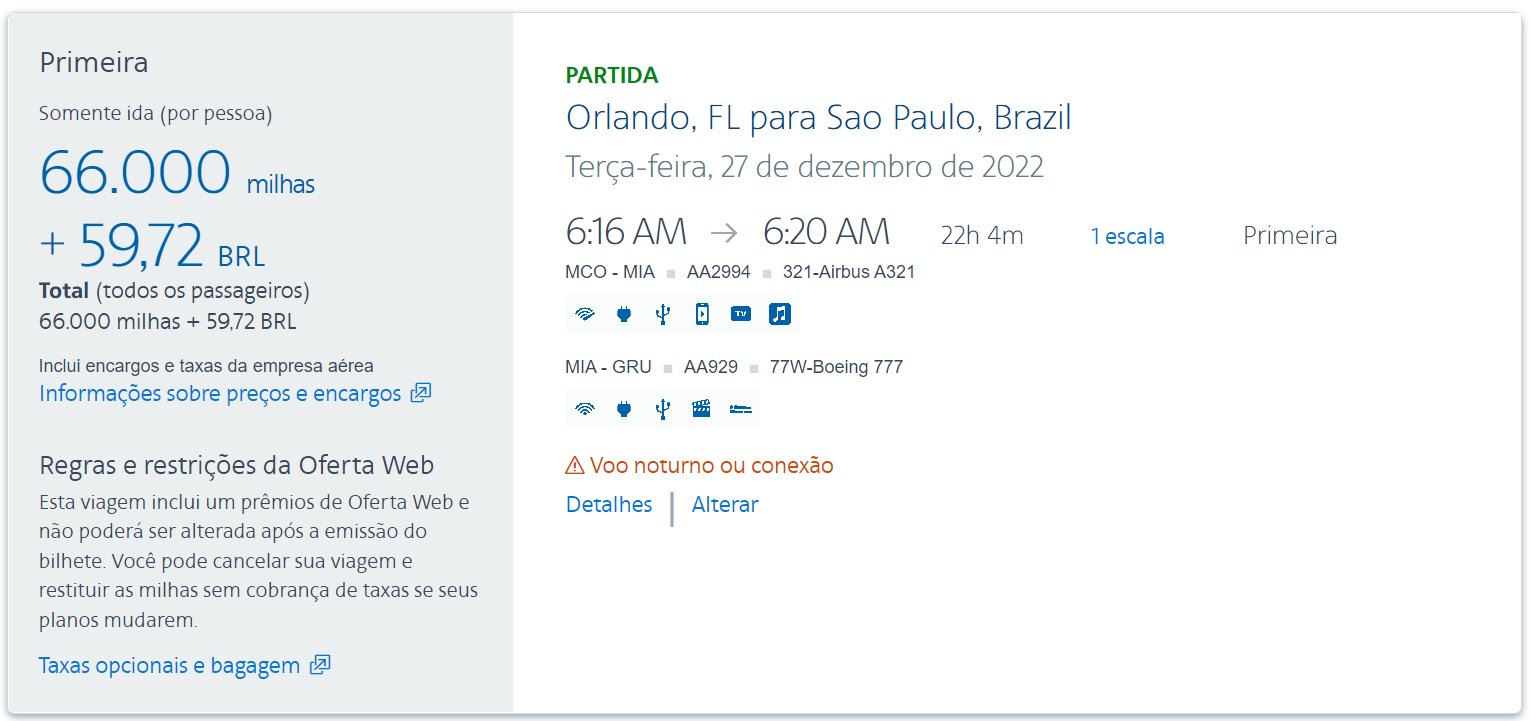Click the USB icon on the MIA - GRU leg

(662, 408)
